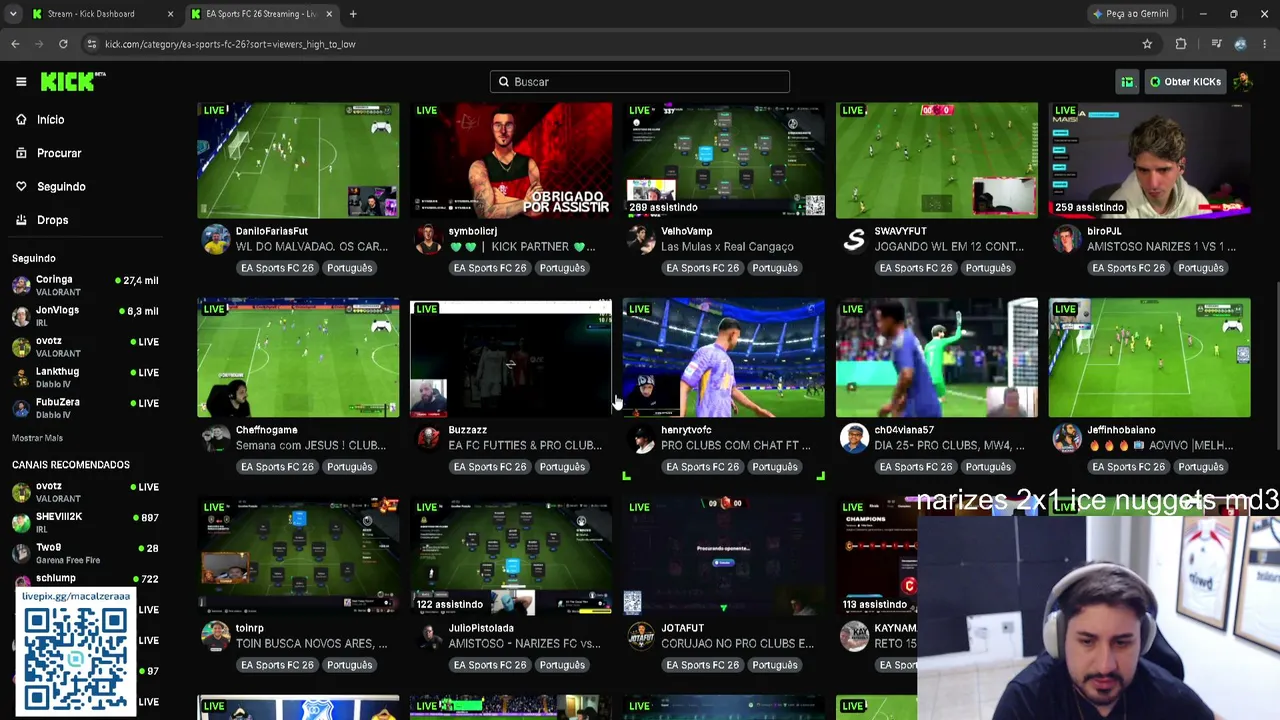This screenshot has width=1280, height=720.
Task: Open the browser media controls icon
Action: point(1216,44)
